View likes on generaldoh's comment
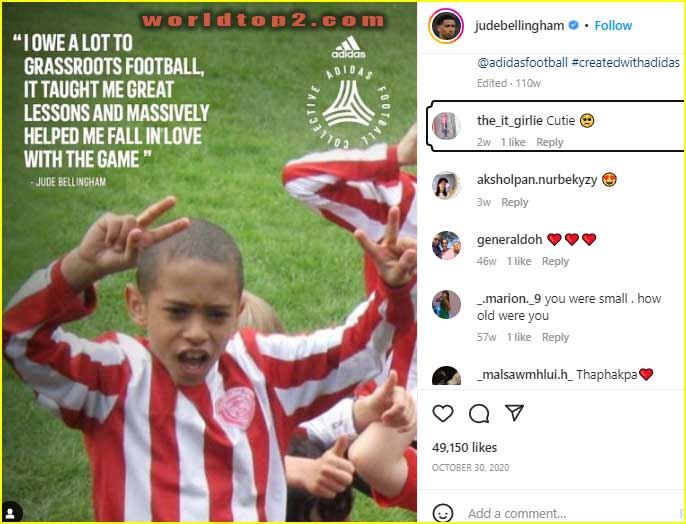The width and height of the screenshot is (686, 524). (519, 261)
